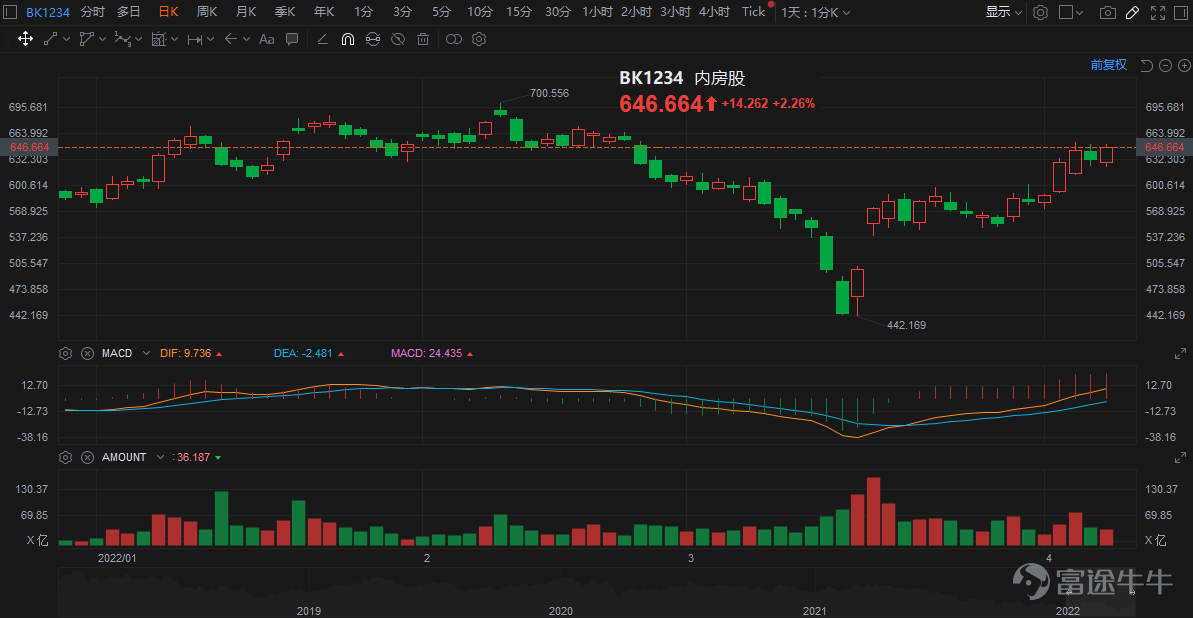Click the 前复权 adjustment button

pos(1109,65)
